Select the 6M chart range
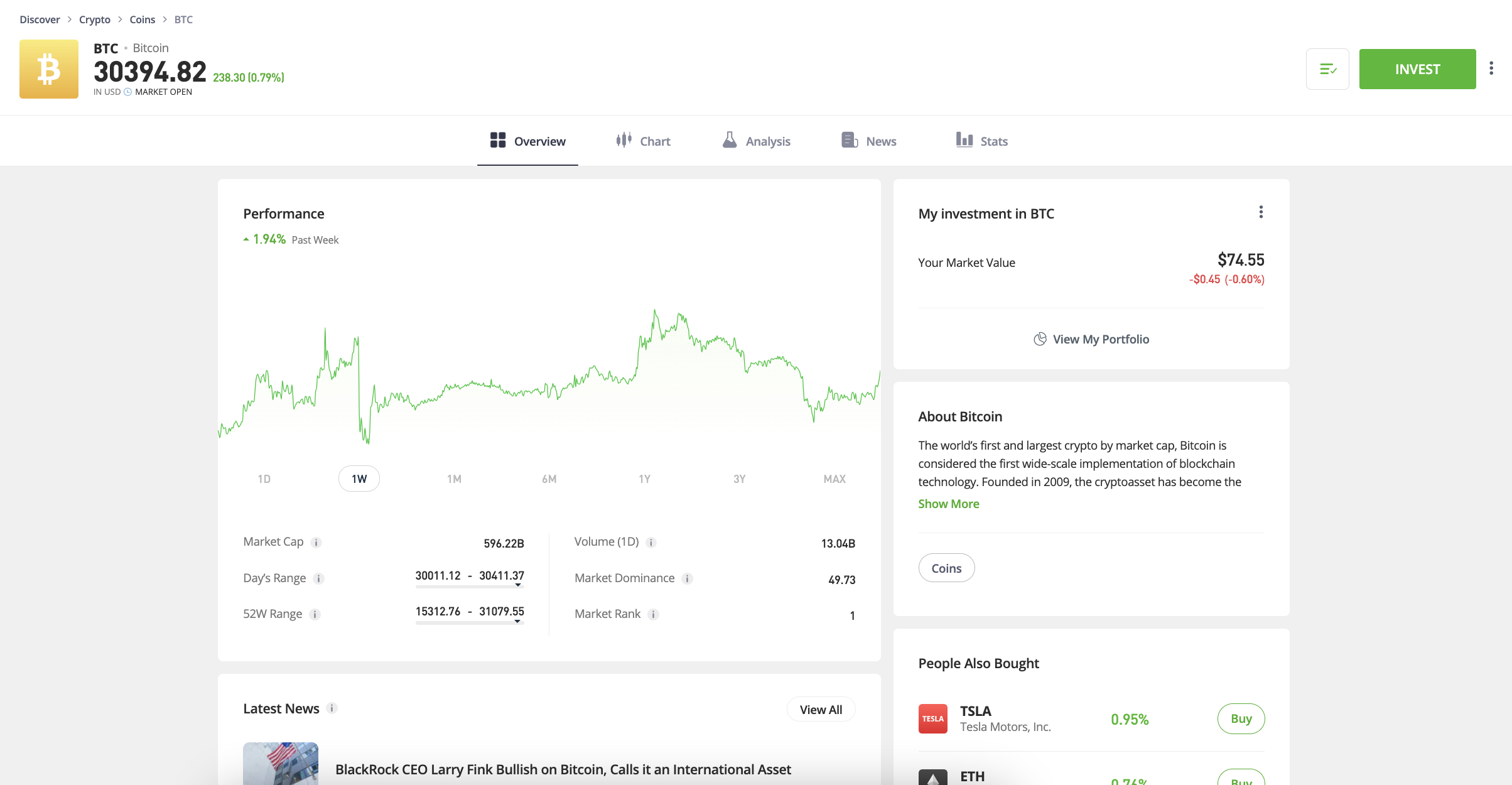This screenshot has height=785, width=1512. (549, 479)
